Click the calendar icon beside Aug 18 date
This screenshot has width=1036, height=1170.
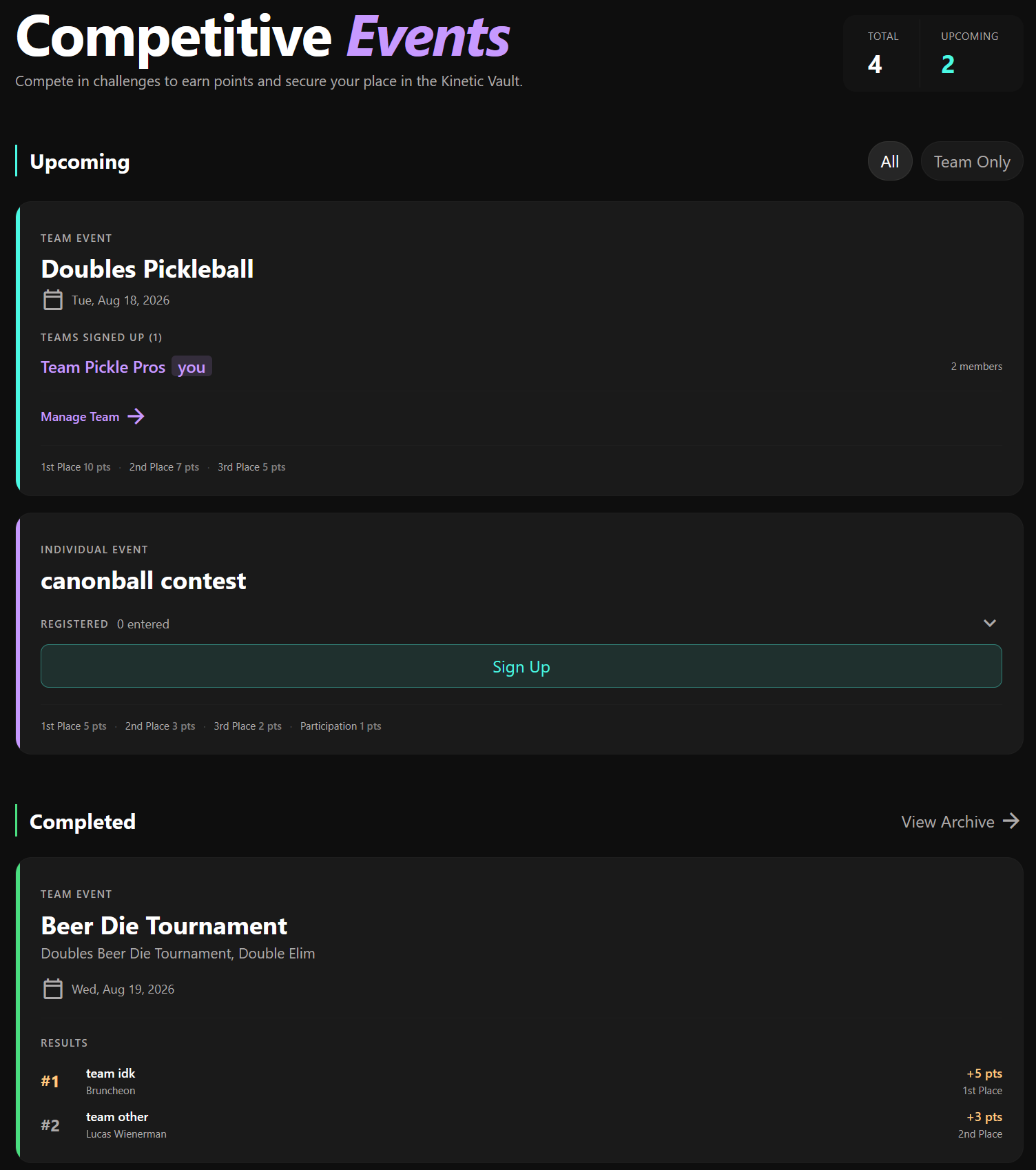[x=52, y=300]
